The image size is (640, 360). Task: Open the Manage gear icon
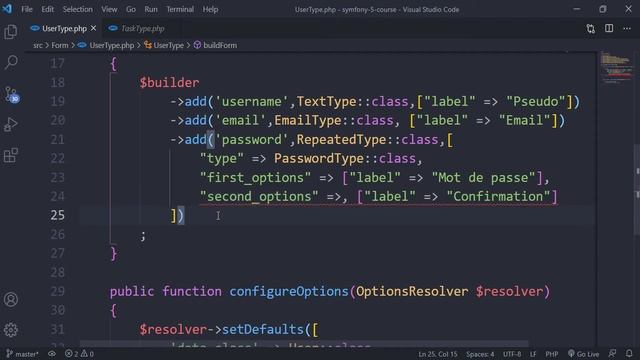click(11, 330)
